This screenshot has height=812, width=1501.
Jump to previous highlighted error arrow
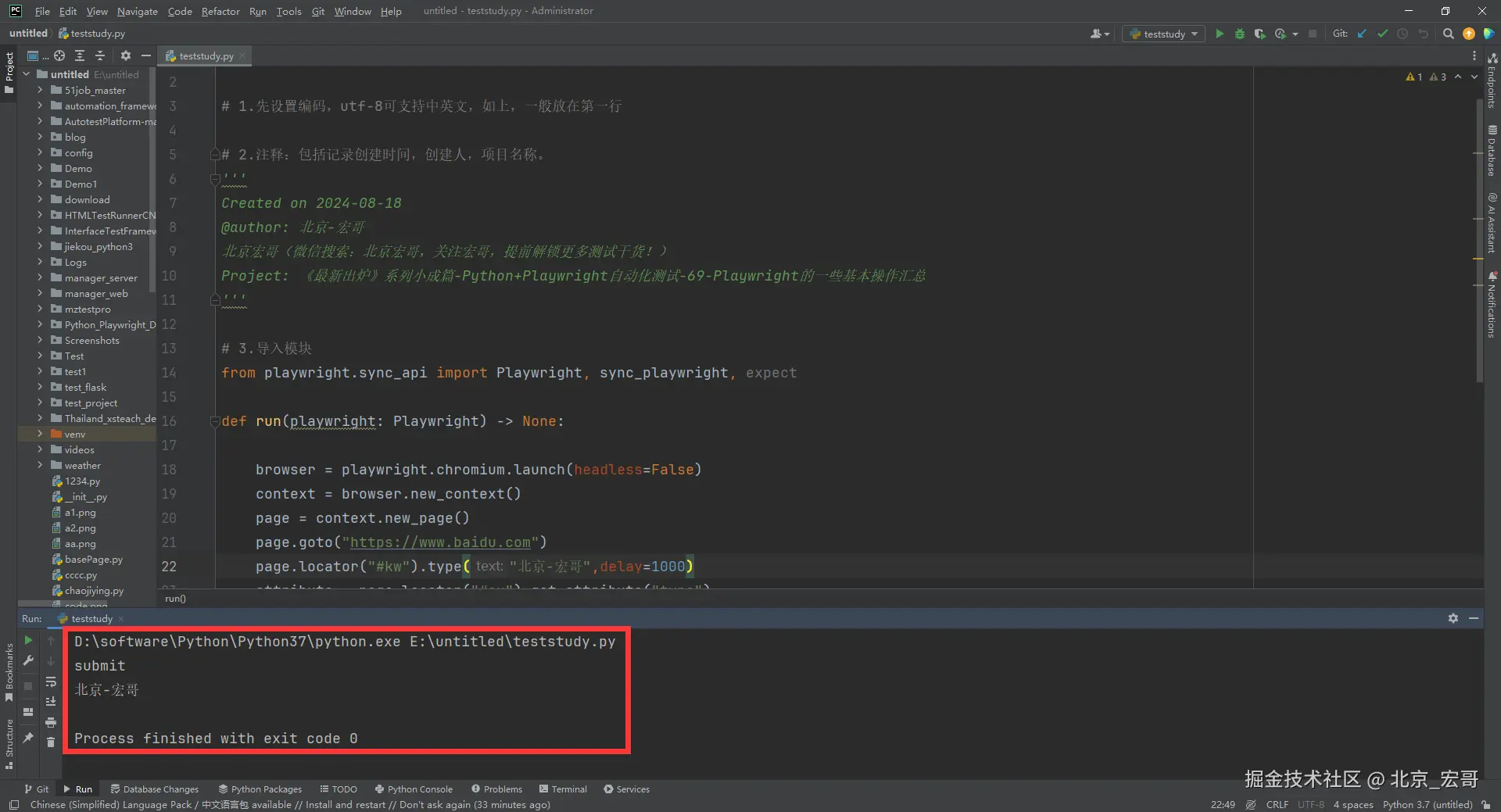(1458, 77)
